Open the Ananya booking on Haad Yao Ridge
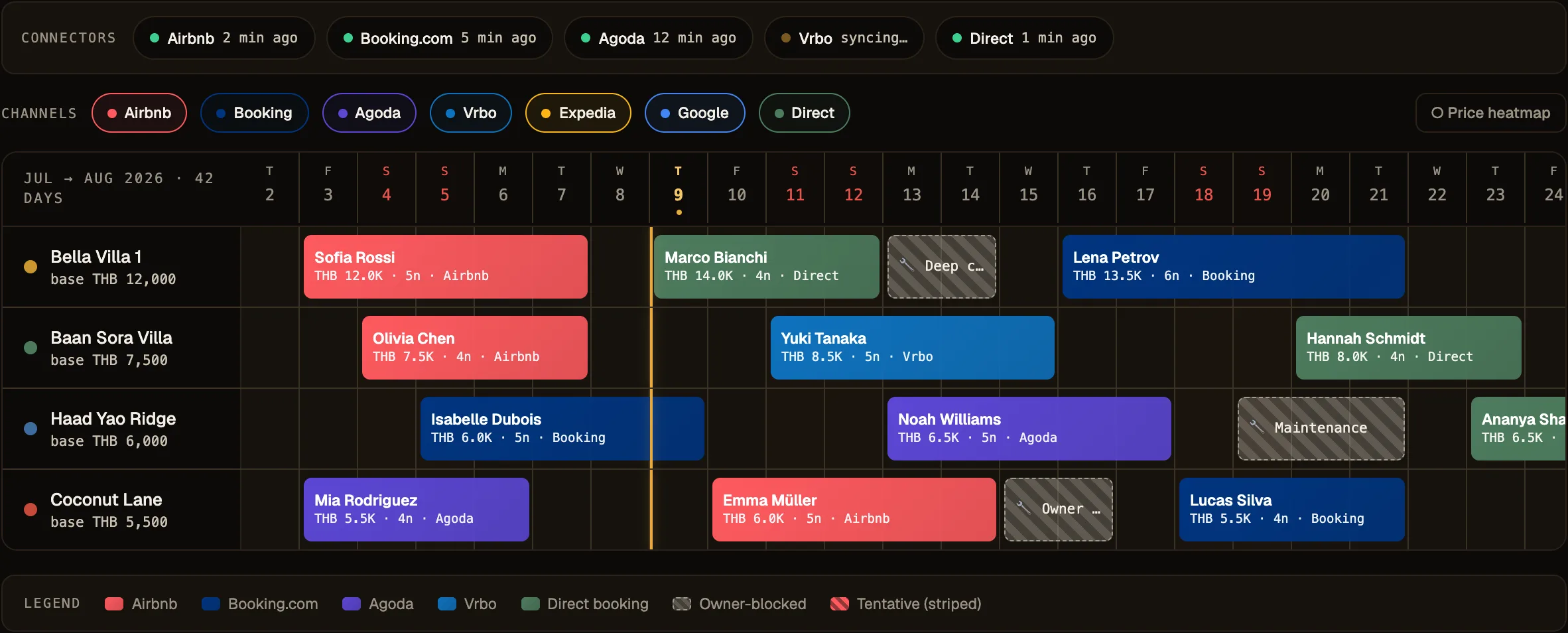Screen dimensions: 1568x633 (x=1519, y=429)
